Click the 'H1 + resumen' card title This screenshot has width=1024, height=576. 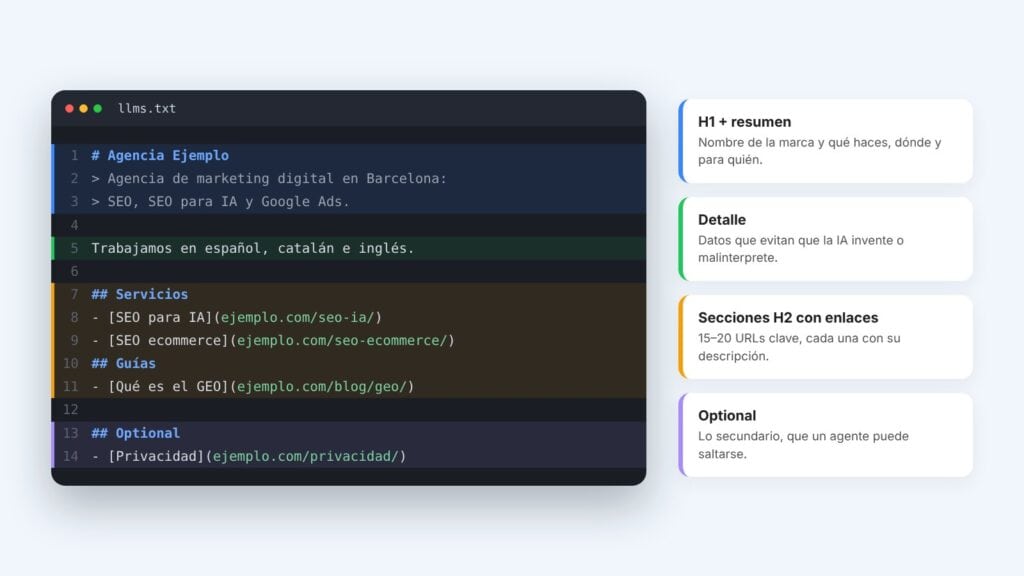[x=744, y=122]
